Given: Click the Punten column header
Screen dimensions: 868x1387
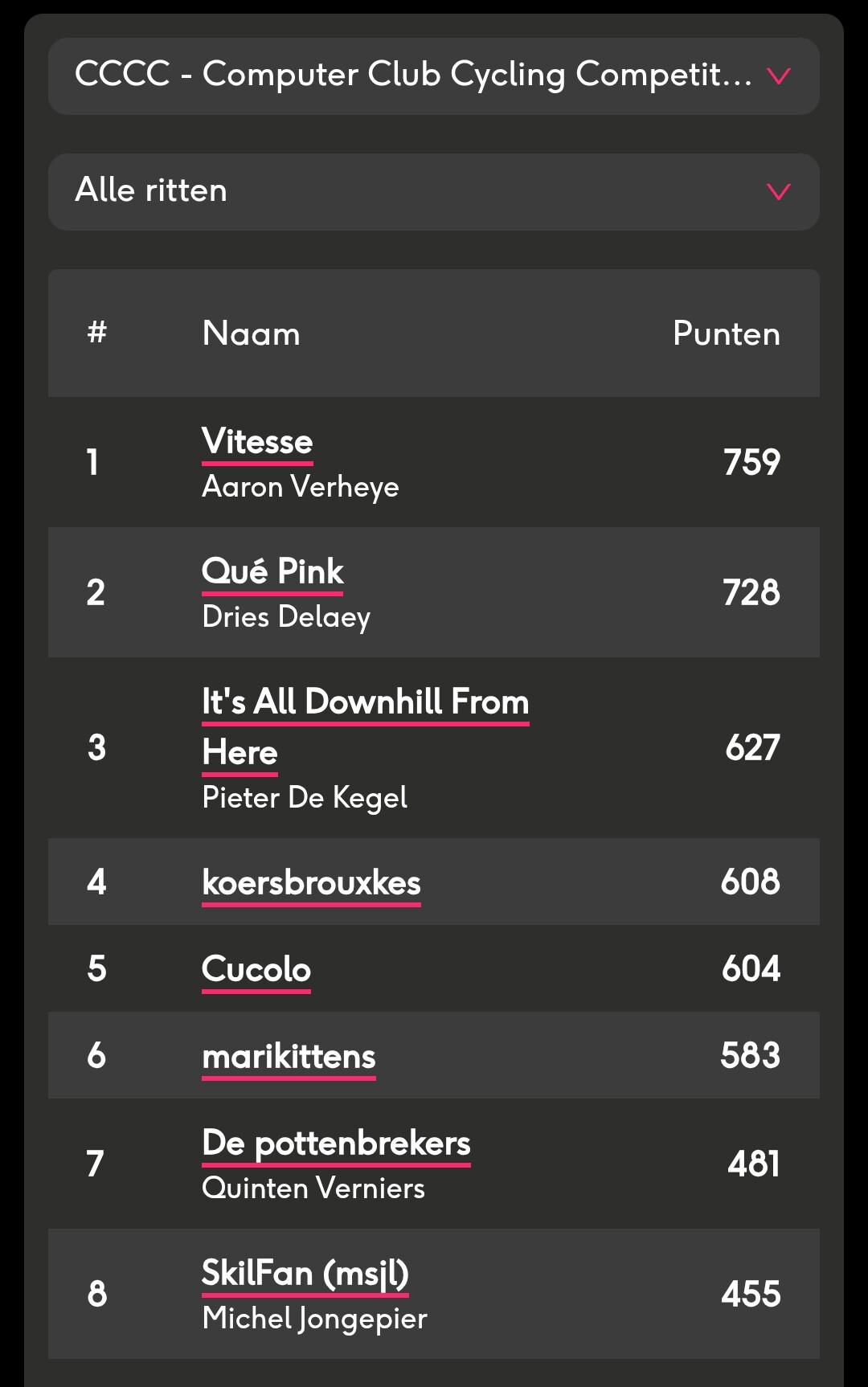Looking at the screenshot, I should click(727, 333).
